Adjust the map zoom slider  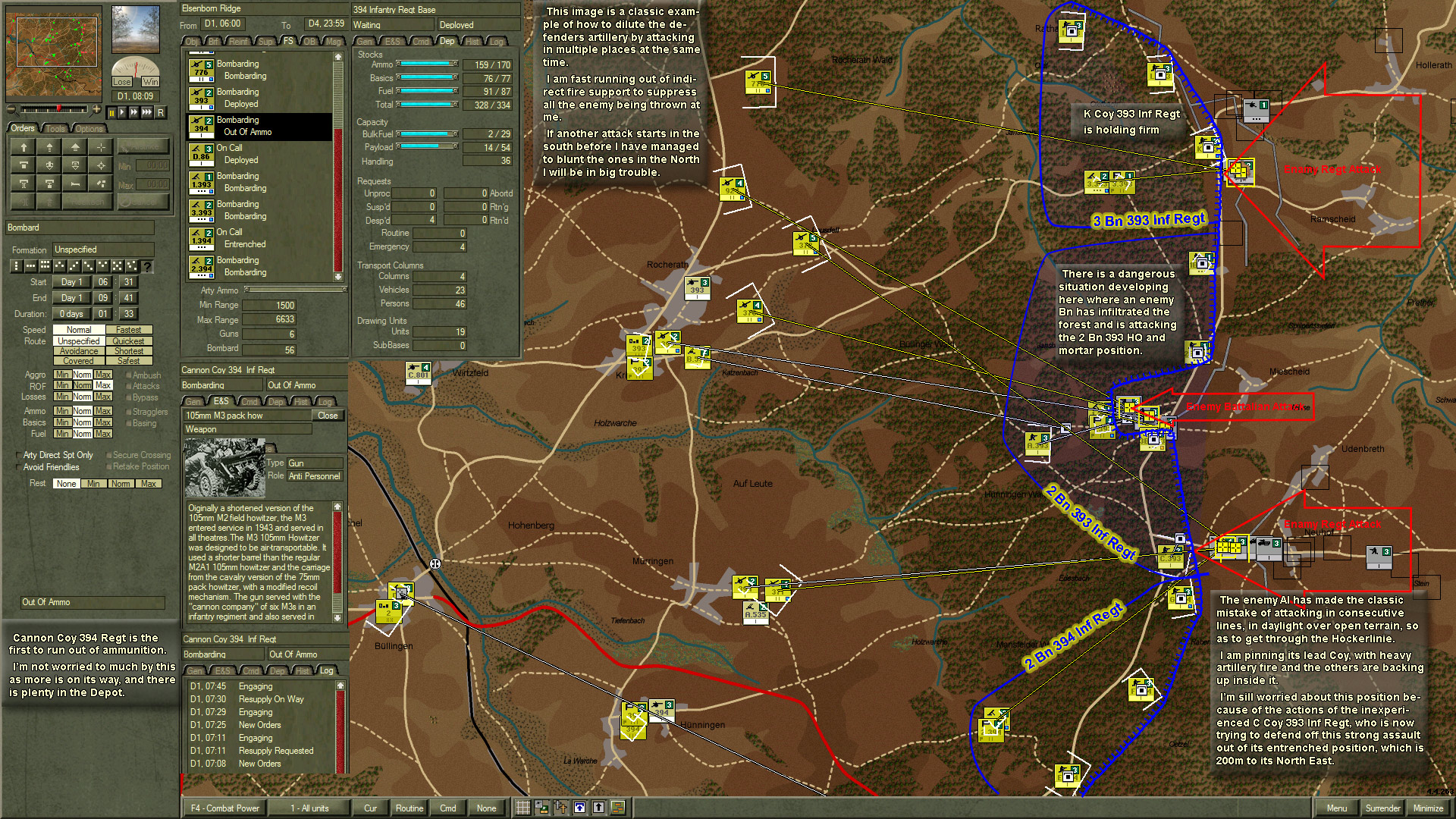click(x=55, y=110)
